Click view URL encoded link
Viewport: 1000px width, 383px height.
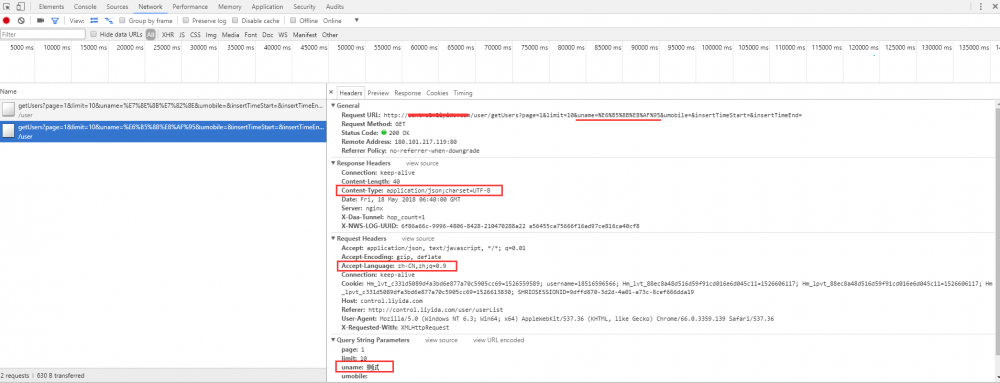pyautogui.click(x=498, y=340)
